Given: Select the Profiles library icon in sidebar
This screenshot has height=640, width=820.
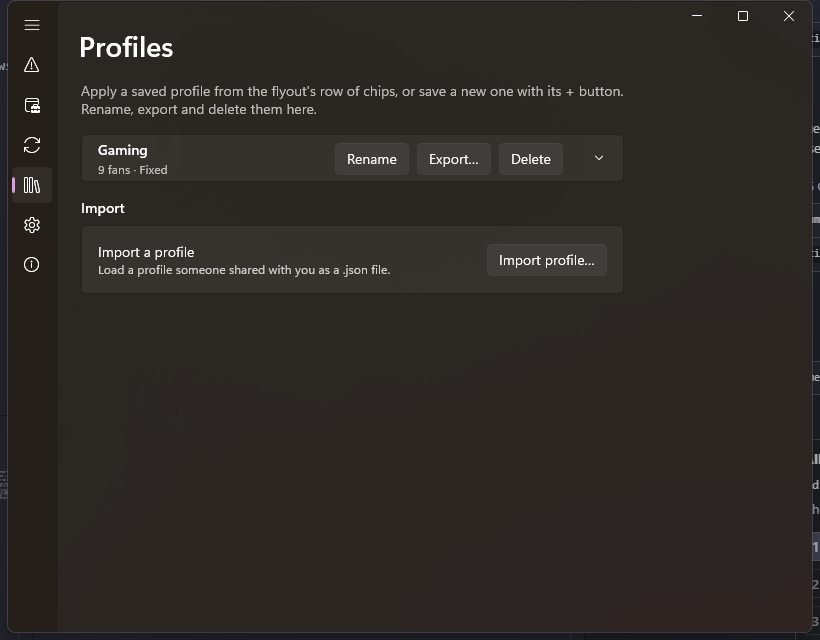Looking at the screenshot, I should tap(32, 185).
